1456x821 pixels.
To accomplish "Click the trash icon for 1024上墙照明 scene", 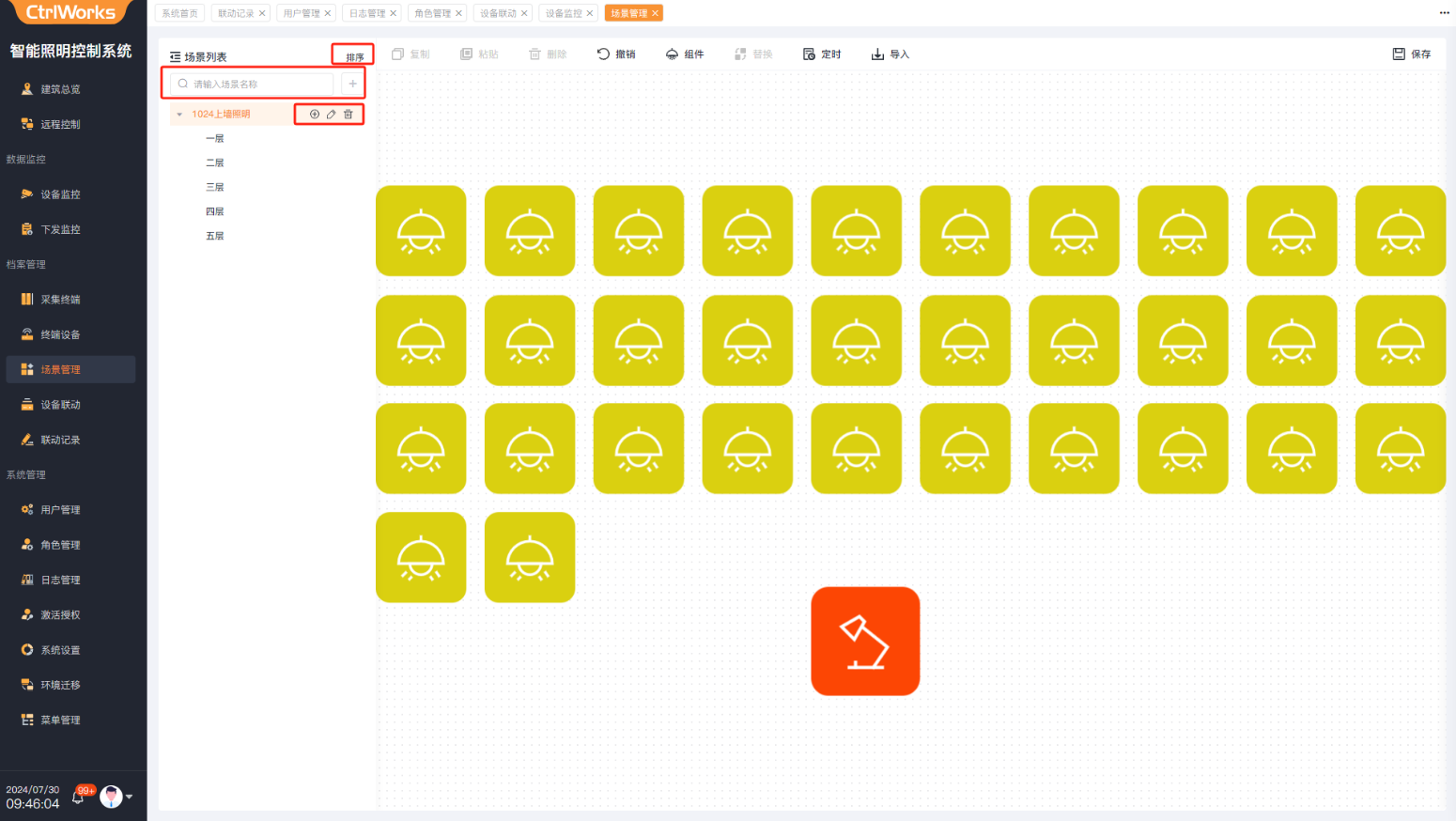I will pyautogui.click(x=349, y=115).
